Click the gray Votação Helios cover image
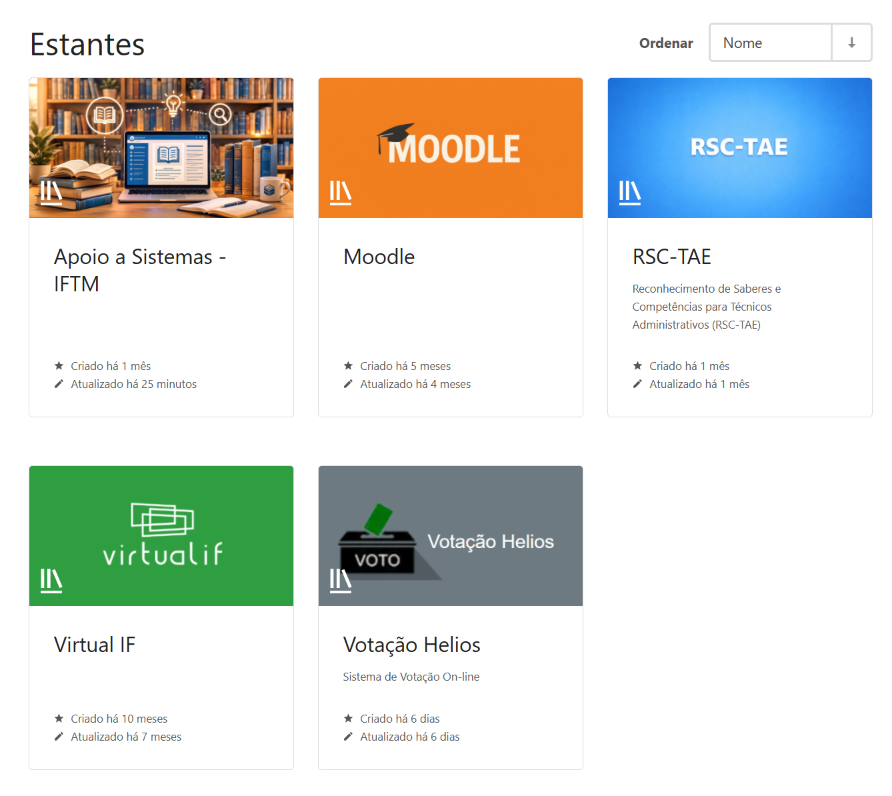Screen dimensions: 892x796 tap(451, 536)
